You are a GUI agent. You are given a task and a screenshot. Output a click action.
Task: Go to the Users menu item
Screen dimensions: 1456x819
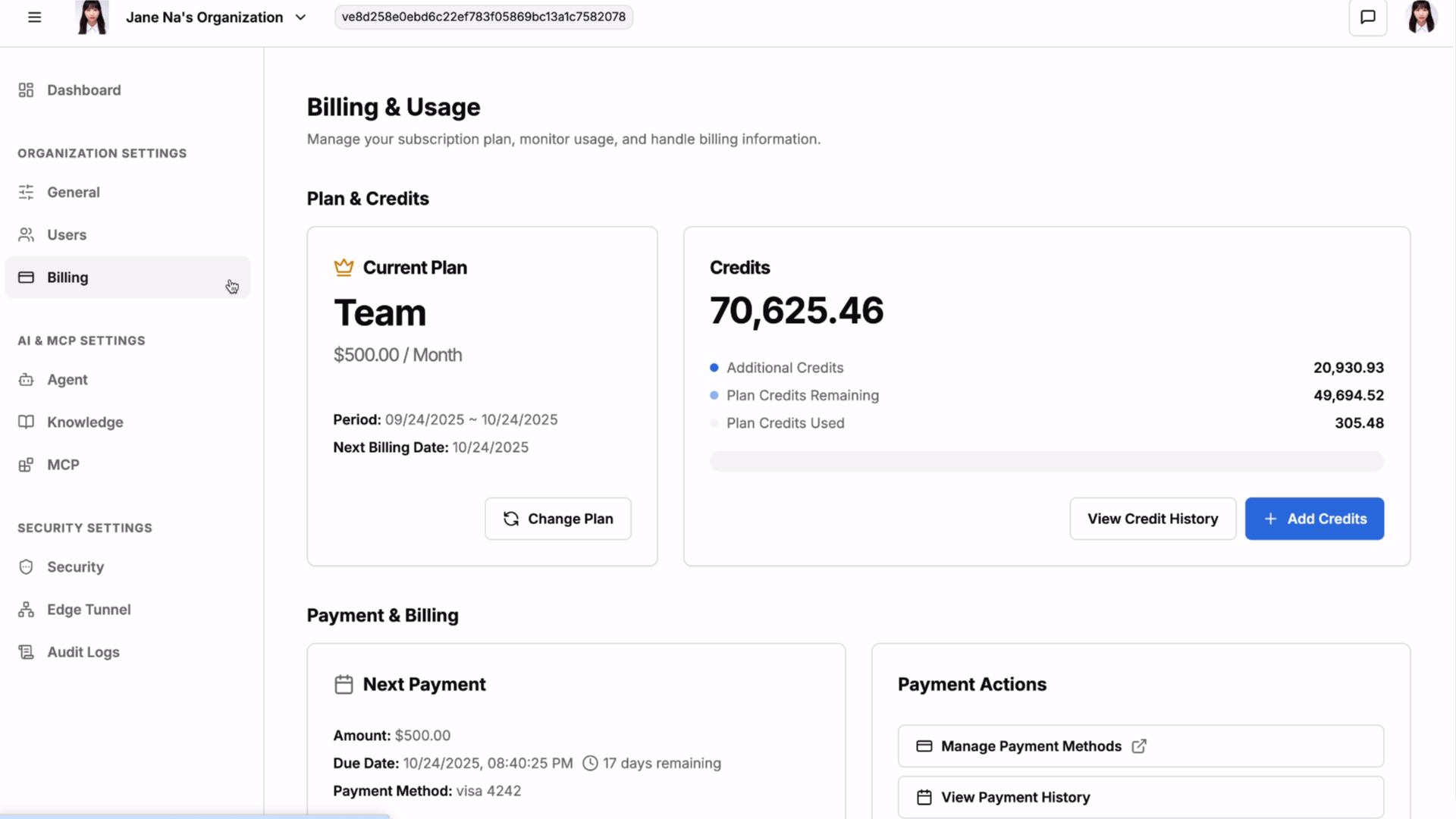coord(67,235)
